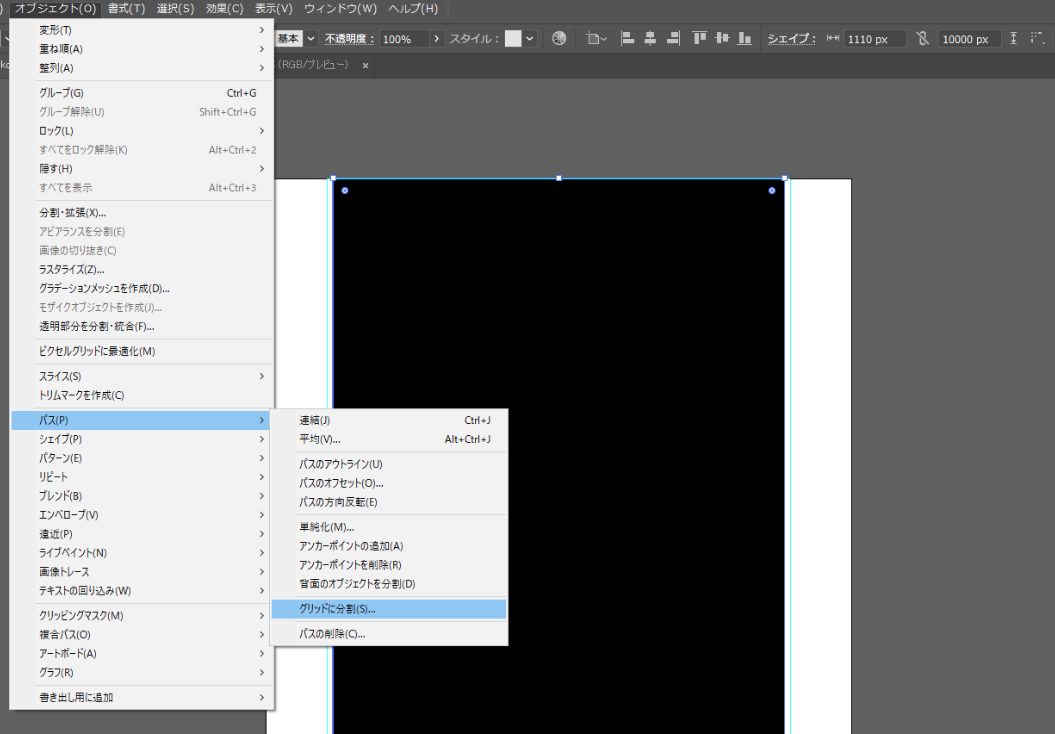
Task: Choose 平均(V)... in the path submenu
Action: [x=389, y=439]
